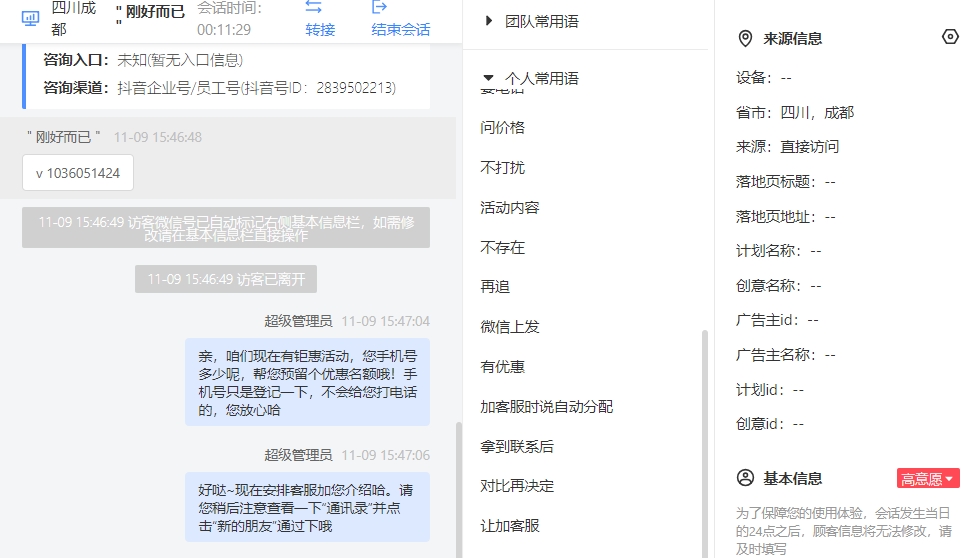Select the 活动内容 quick phrase
Screen dimensions: 979x558
pos(509,207)
